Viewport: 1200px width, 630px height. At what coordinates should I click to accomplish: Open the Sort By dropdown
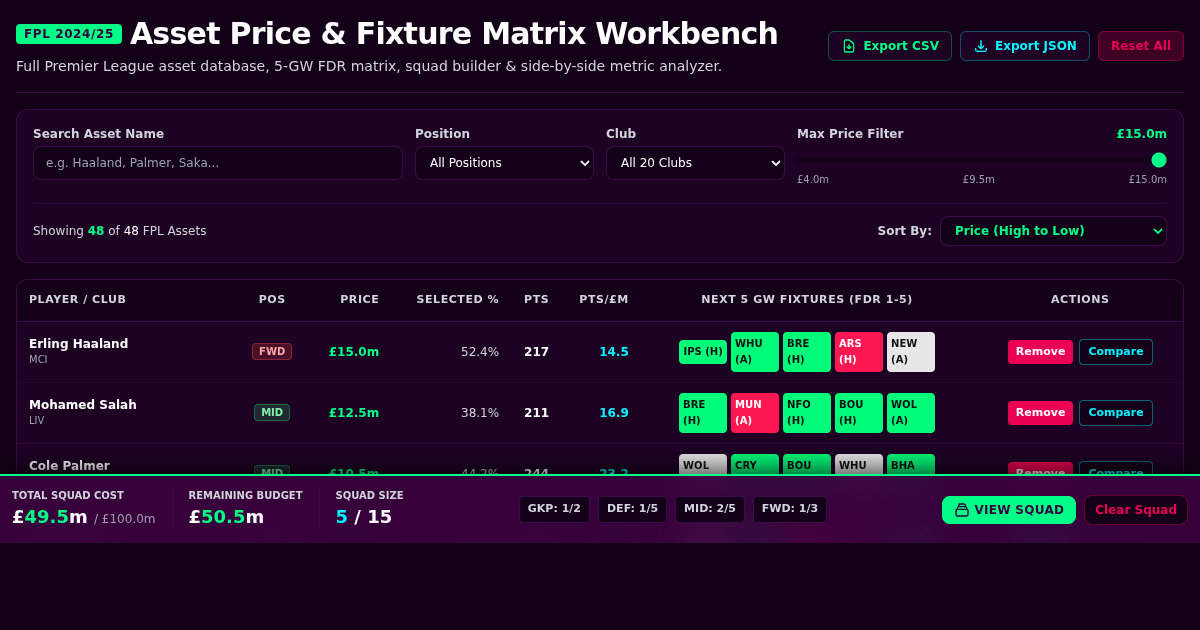[1053, 231]
